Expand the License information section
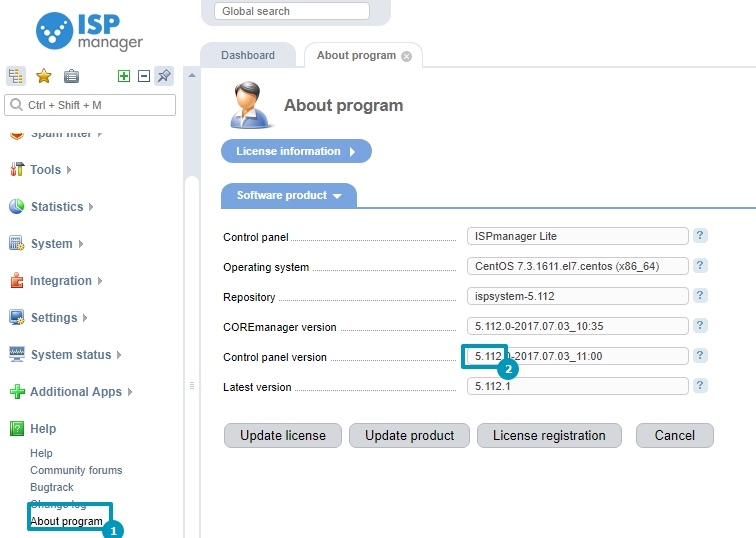The image size is (756, 538). click(x=296, y=151)
